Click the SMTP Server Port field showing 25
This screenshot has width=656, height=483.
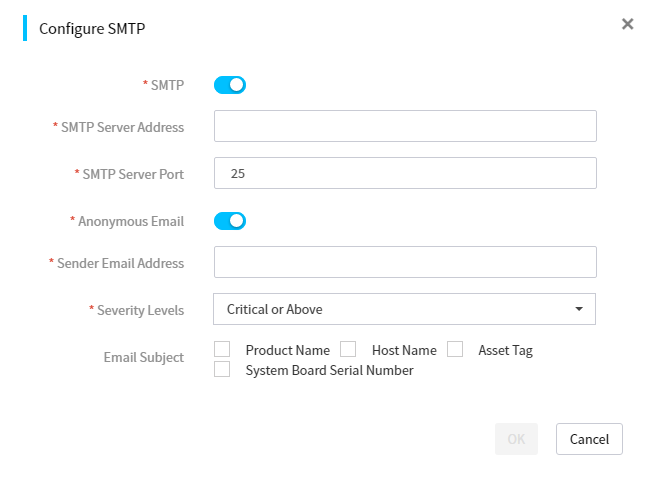(x=405, y=173)
